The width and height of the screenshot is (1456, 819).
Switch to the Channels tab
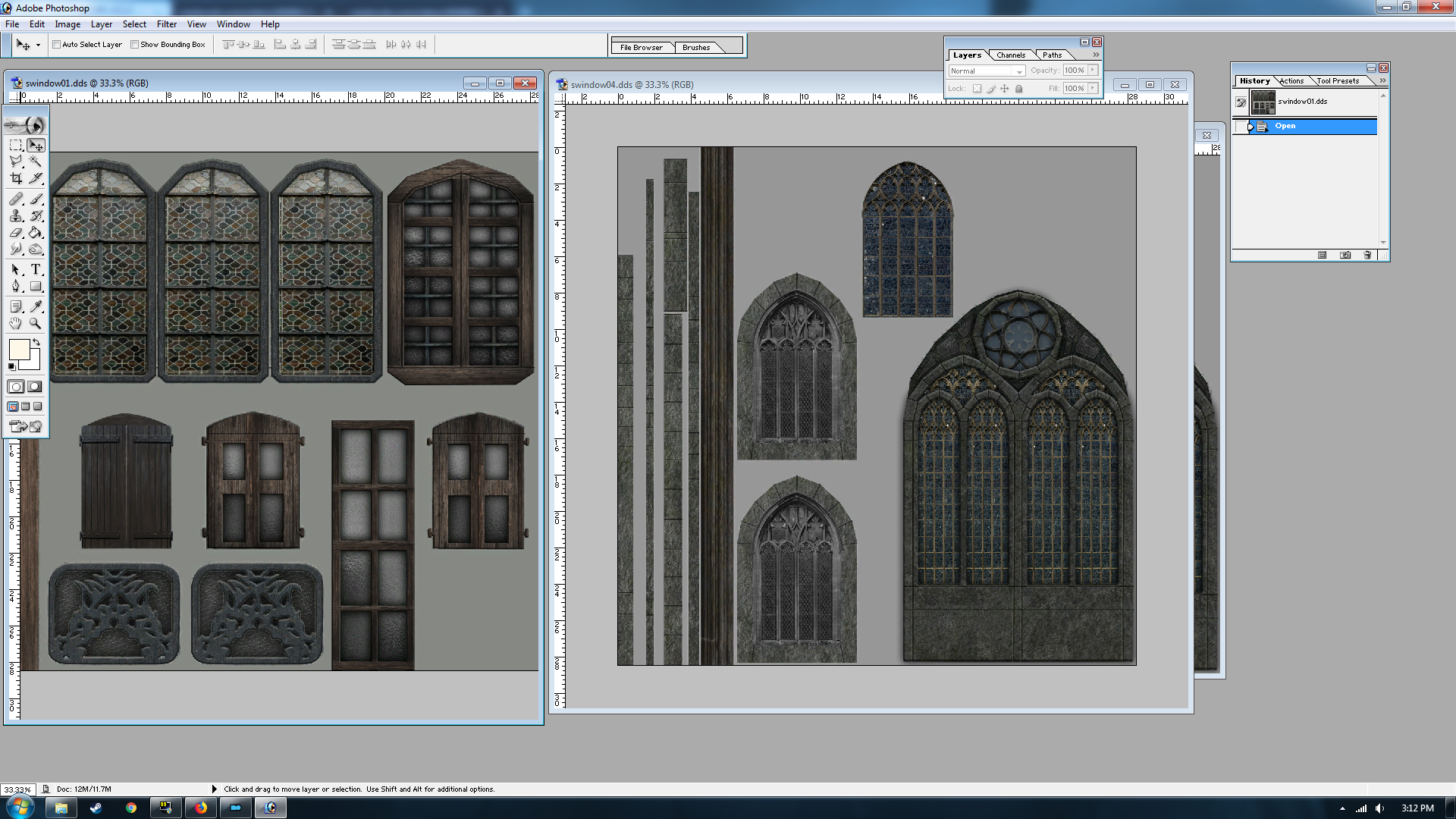point(1011,55)
